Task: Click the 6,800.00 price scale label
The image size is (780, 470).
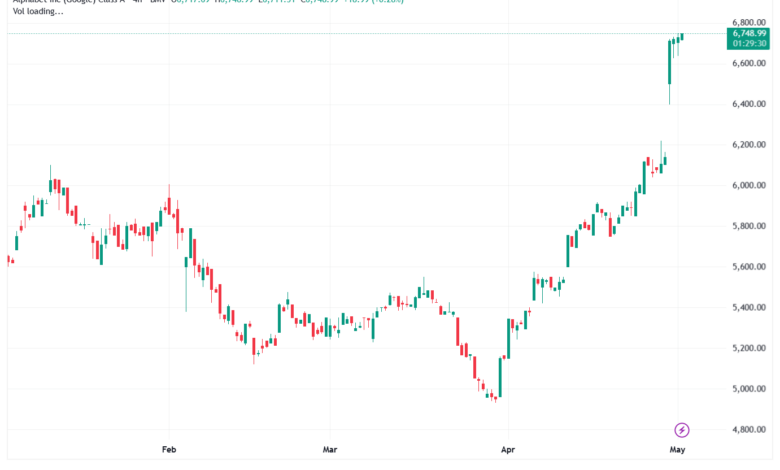Action: (x=749, y=22)
